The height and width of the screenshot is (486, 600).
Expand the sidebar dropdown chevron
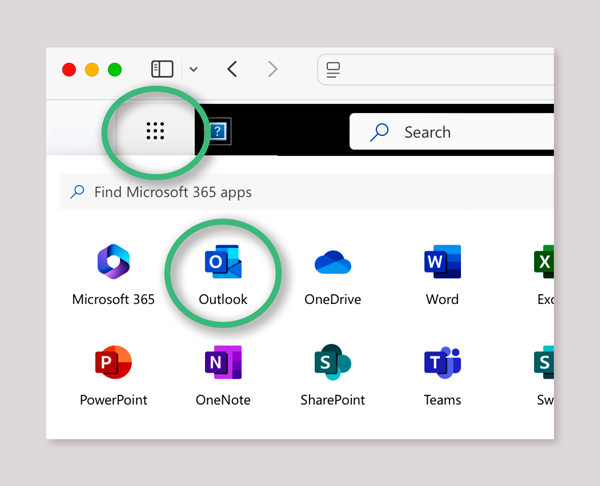click(x=194, y=69)
